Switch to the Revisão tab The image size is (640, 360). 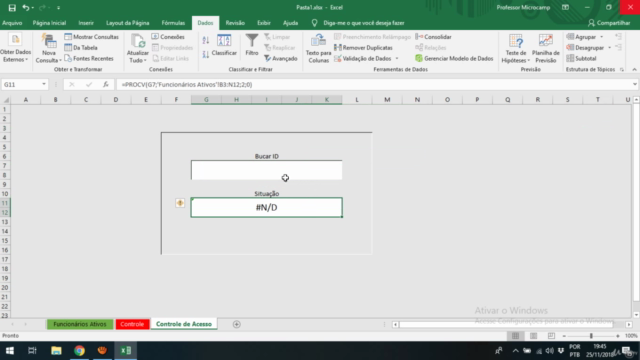click(235, 23)
